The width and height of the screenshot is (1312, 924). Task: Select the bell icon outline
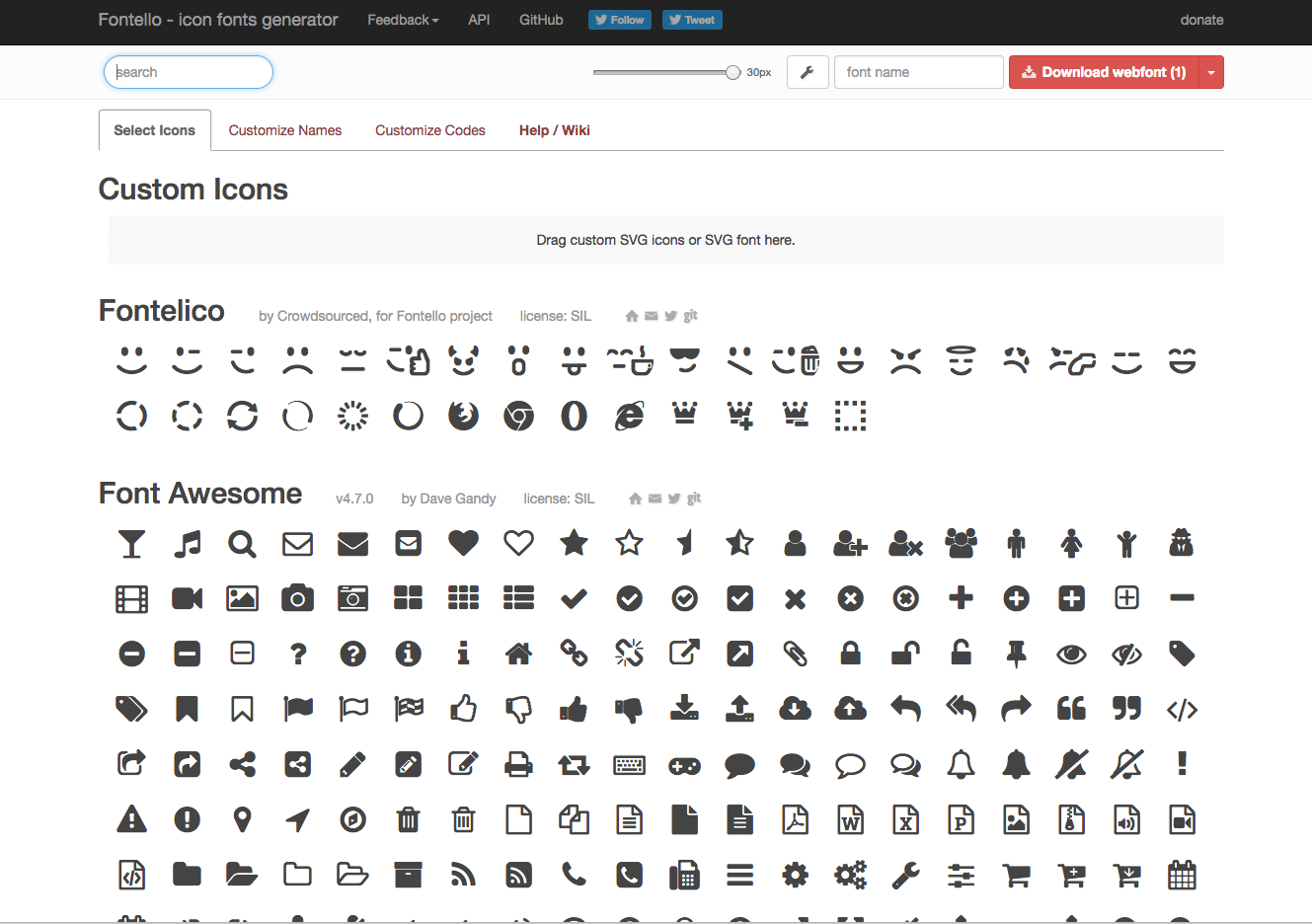[x=961, y=764]
